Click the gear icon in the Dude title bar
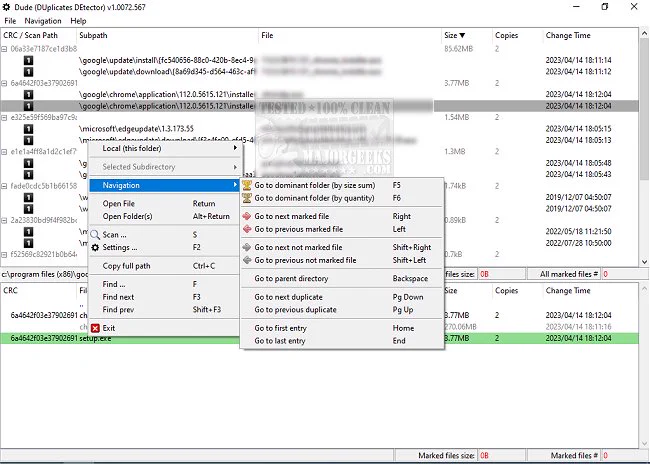Screen dimensions: 650x464 [7, 7]
